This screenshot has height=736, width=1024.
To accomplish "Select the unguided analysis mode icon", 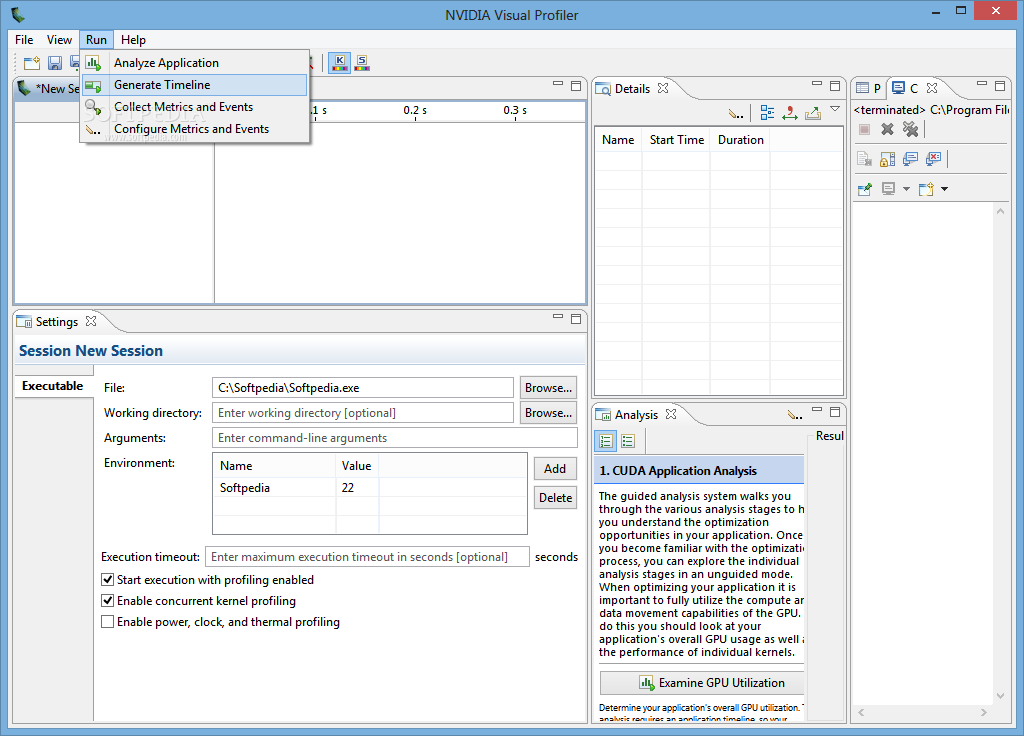I will tap(628, 441).
